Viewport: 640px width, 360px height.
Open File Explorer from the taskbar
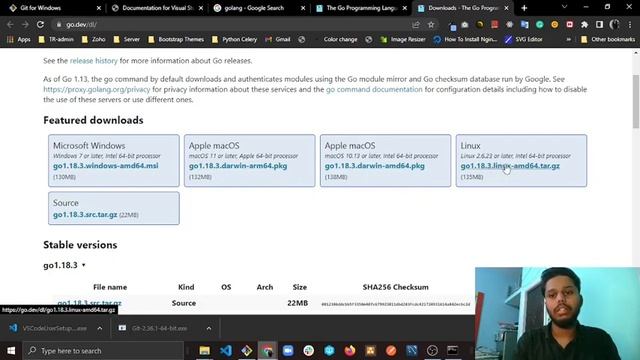click(x=204, y=351)
